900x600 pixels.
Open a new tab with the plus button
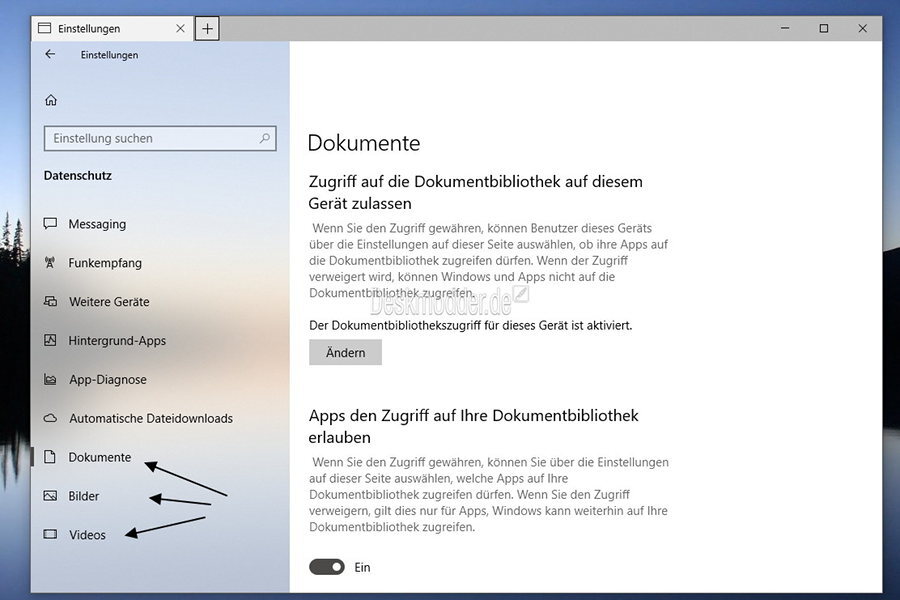pos(207,28)
